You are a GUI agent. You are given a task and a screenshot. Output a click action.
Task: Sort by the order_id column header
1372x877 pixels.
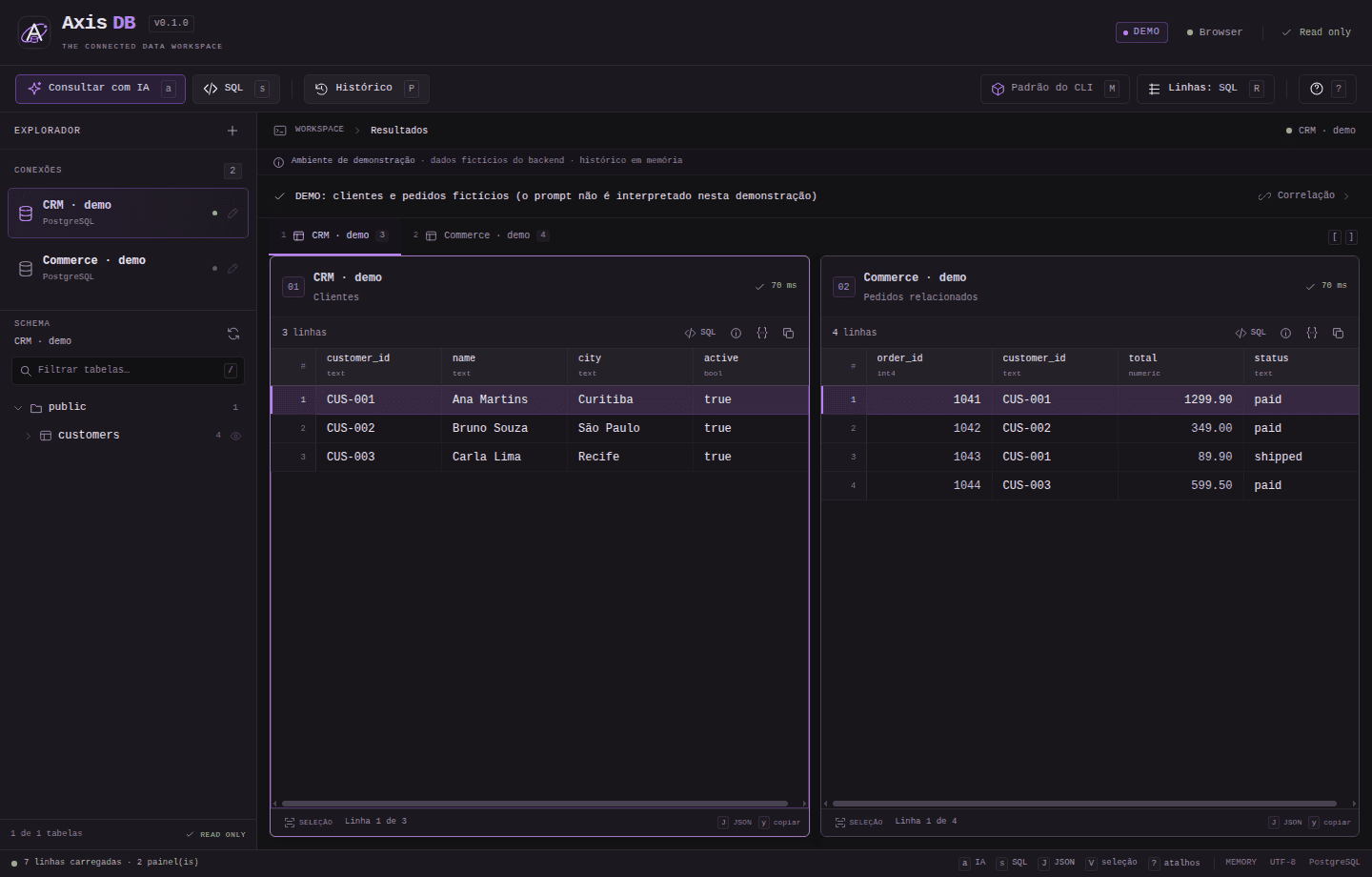928,366
